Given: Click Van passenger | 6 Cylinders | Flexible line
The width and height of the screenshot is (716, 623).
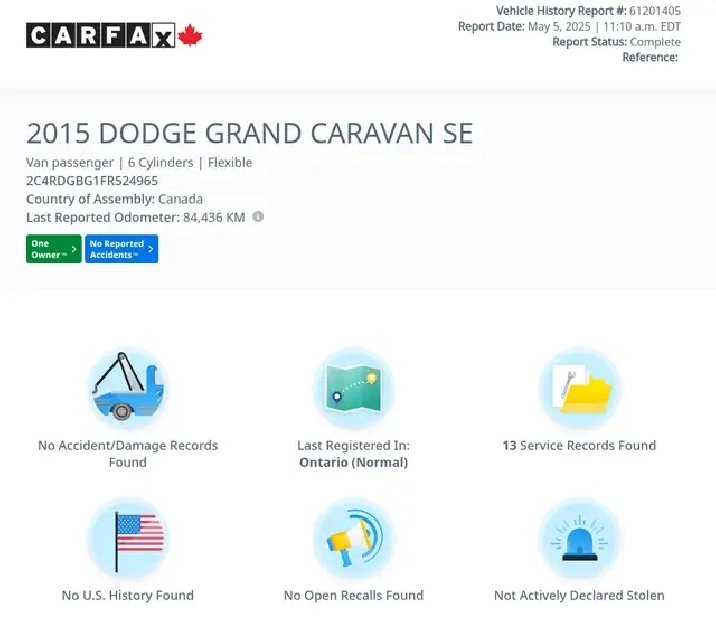Looking at the screenshot, I should (139, 163).
